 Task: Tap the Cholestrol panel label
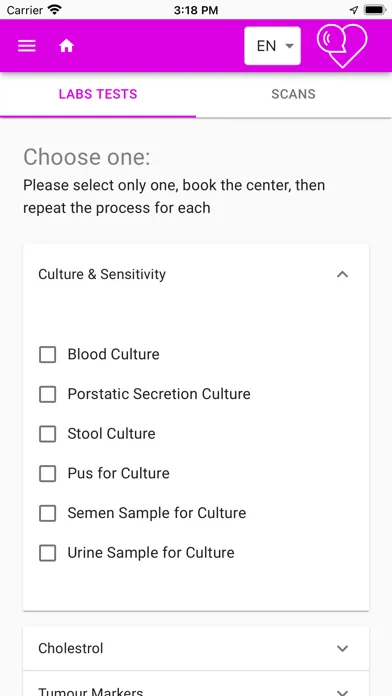pyautogui.click(x=71, y=649)
